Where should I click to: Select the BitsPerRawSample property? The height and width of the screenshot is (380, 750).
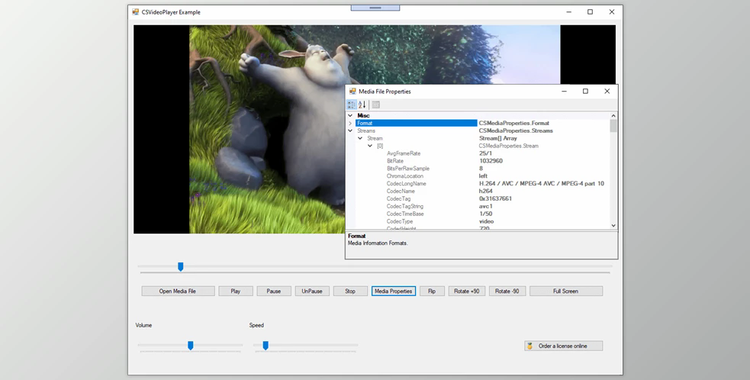(x=408, y=168)
